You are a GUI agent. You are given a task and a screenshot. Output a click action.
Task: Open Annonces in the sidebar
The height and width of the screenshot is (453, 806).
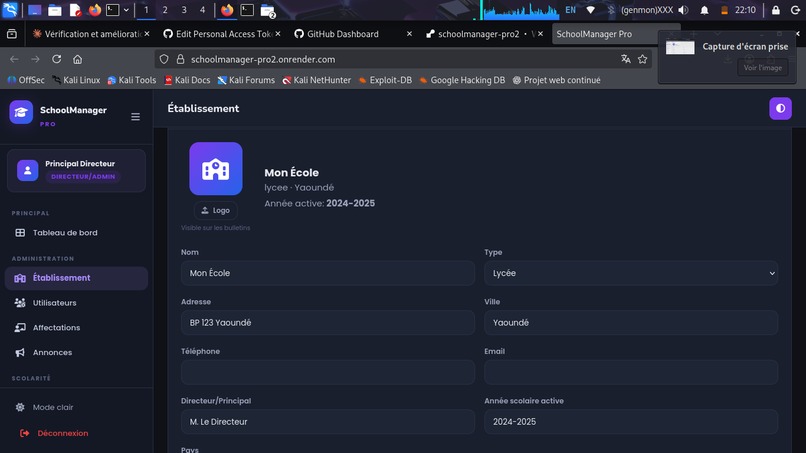[76, 352]
